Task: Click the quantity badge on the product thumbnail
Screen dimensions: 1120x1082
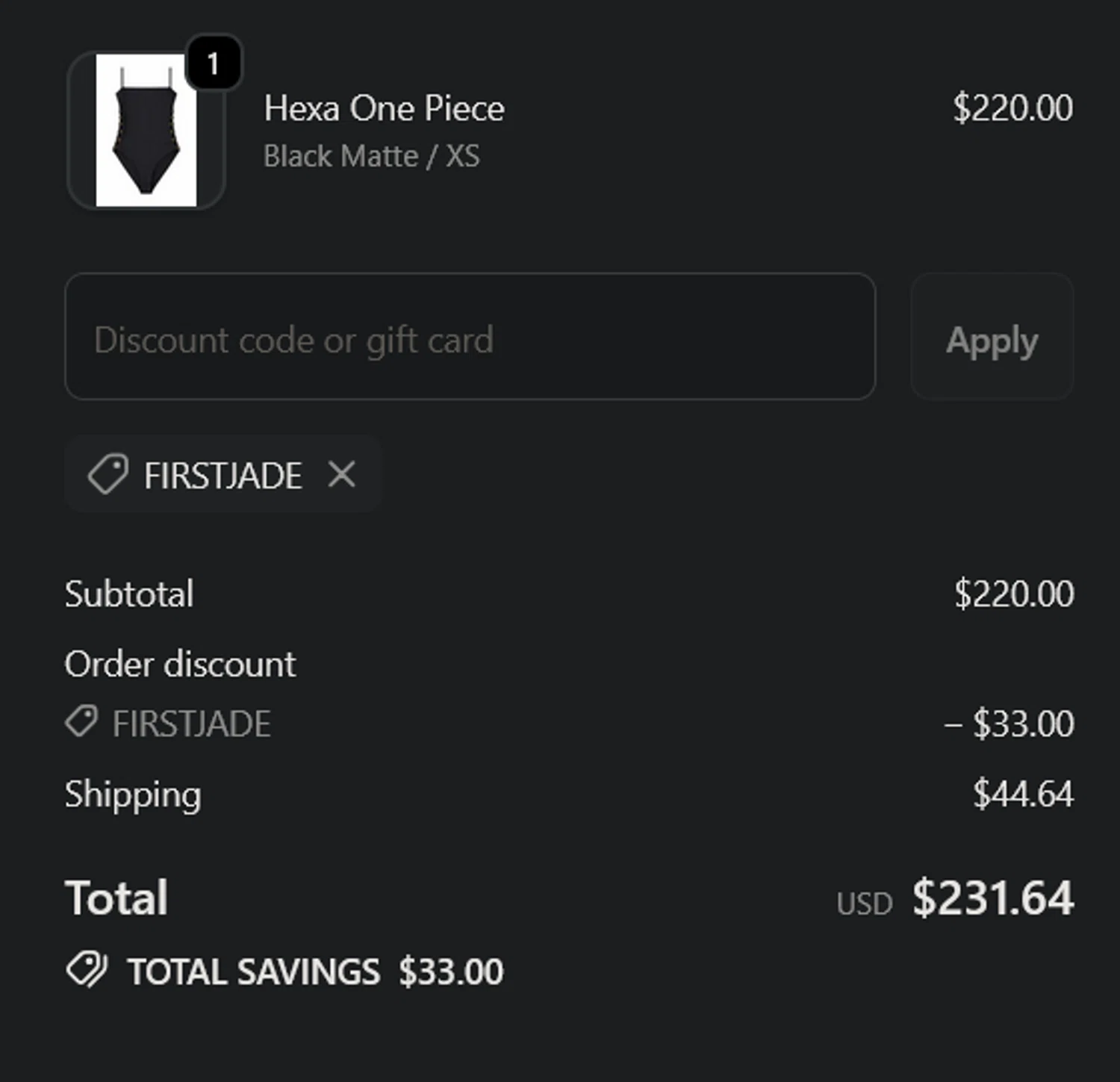Action: coord(214,63)
